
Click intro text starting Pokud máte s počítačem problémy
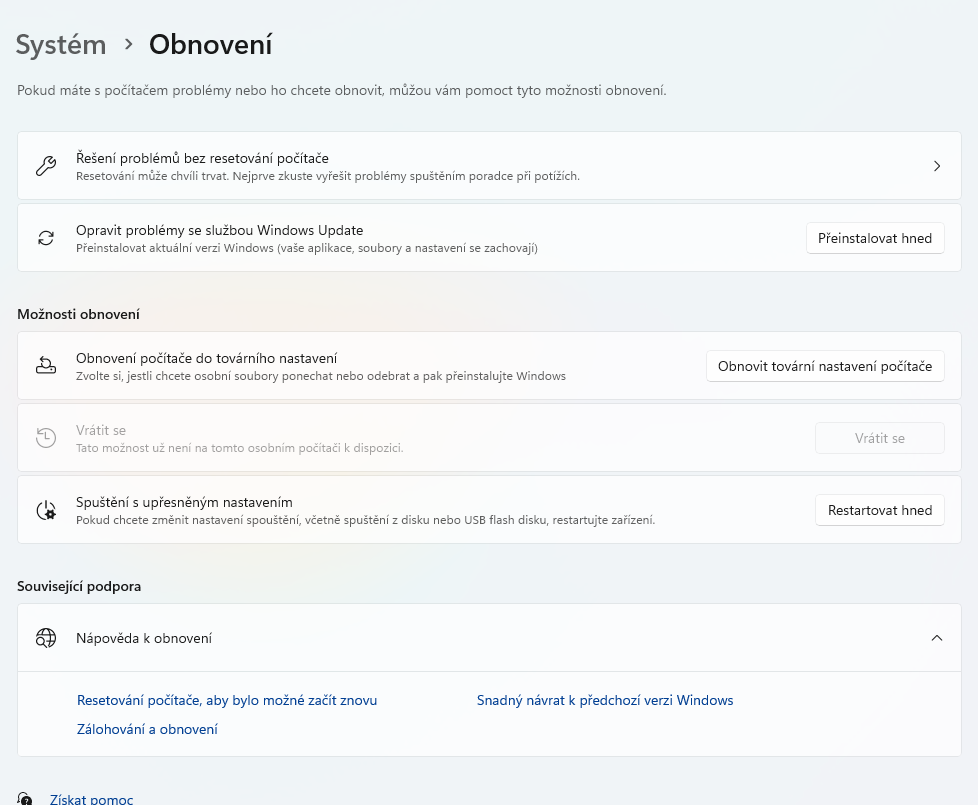point(342,90)
